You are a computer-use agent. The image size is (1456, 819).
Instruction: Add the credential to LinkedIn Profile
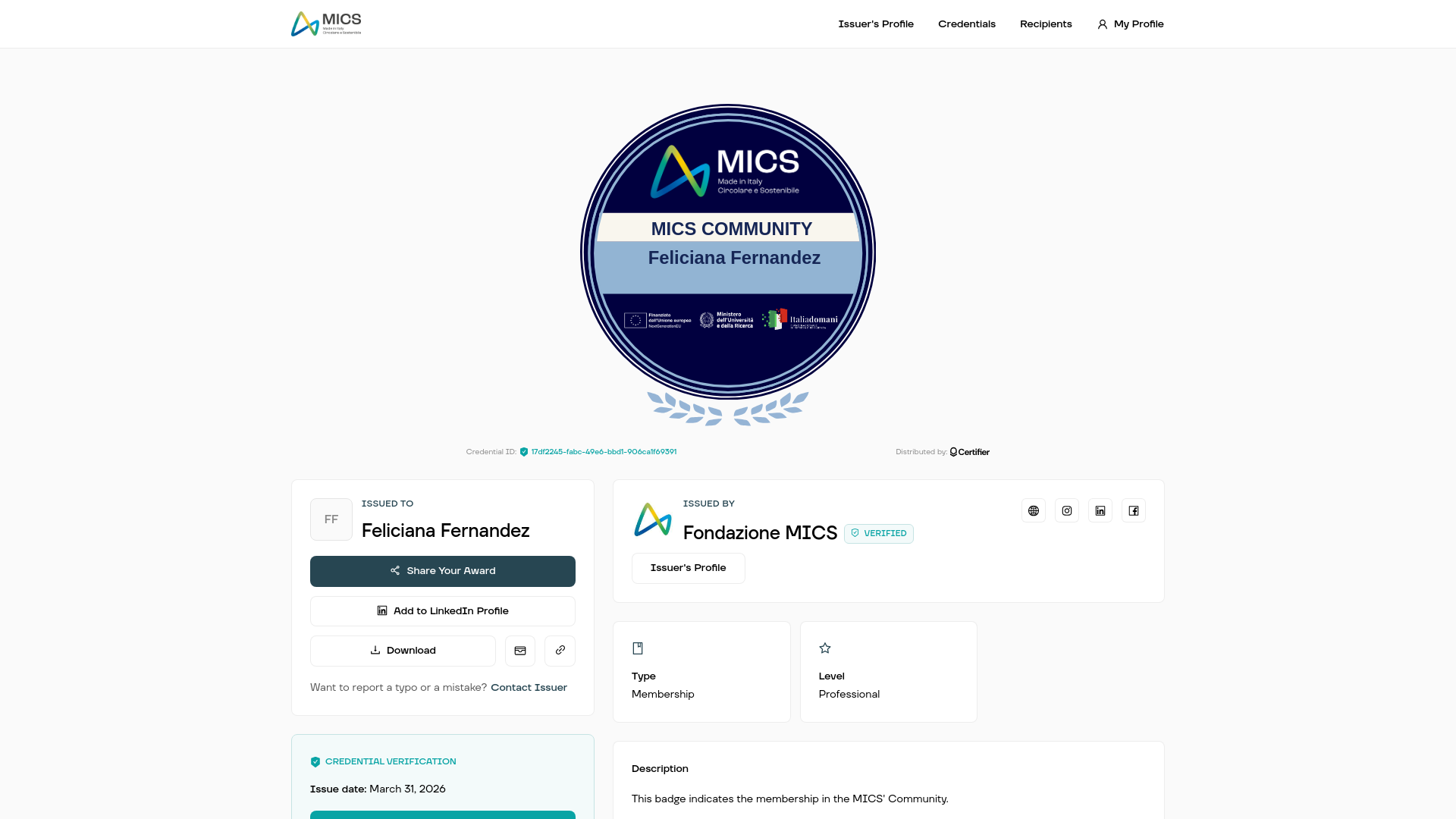443,611
